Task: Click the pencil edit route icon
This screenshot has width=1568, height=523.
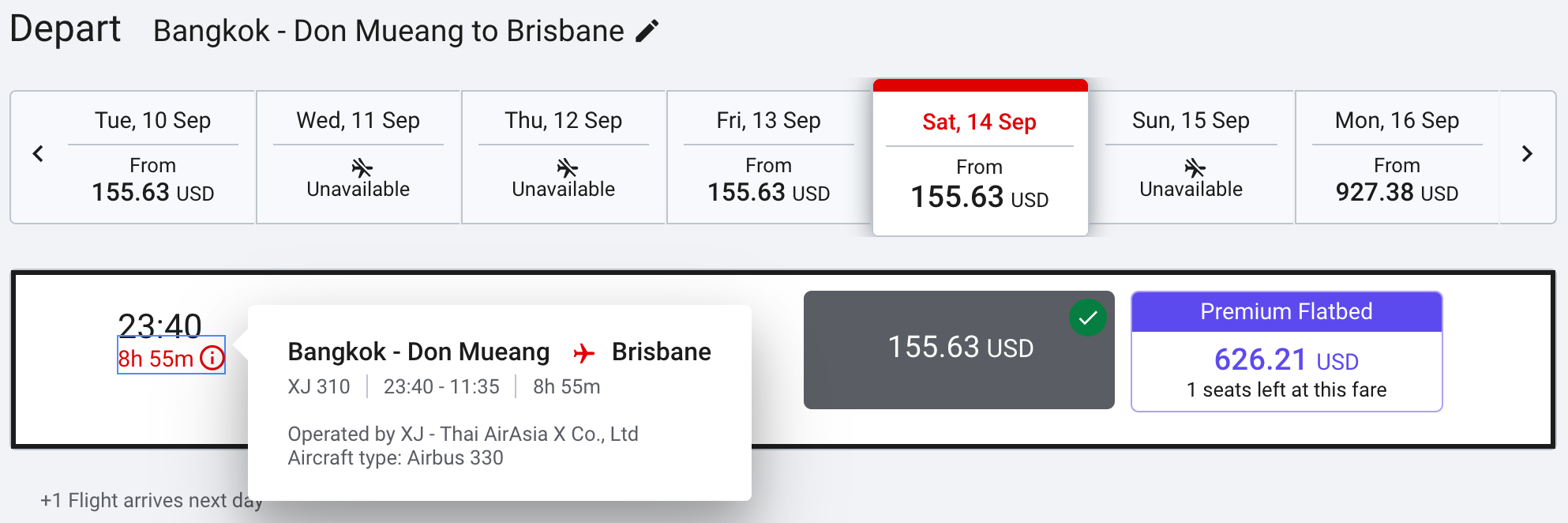Action: [x=647, y=32]
